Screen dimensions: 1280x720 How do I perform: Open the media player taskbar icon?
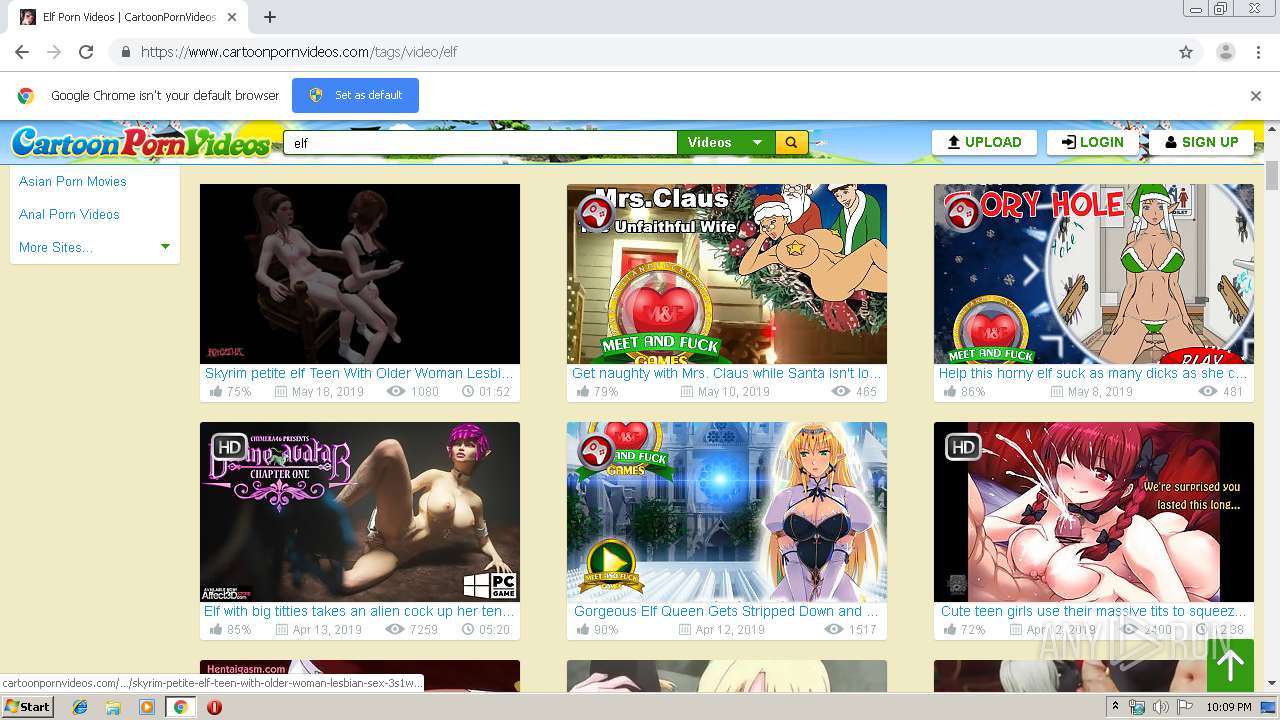147,707
